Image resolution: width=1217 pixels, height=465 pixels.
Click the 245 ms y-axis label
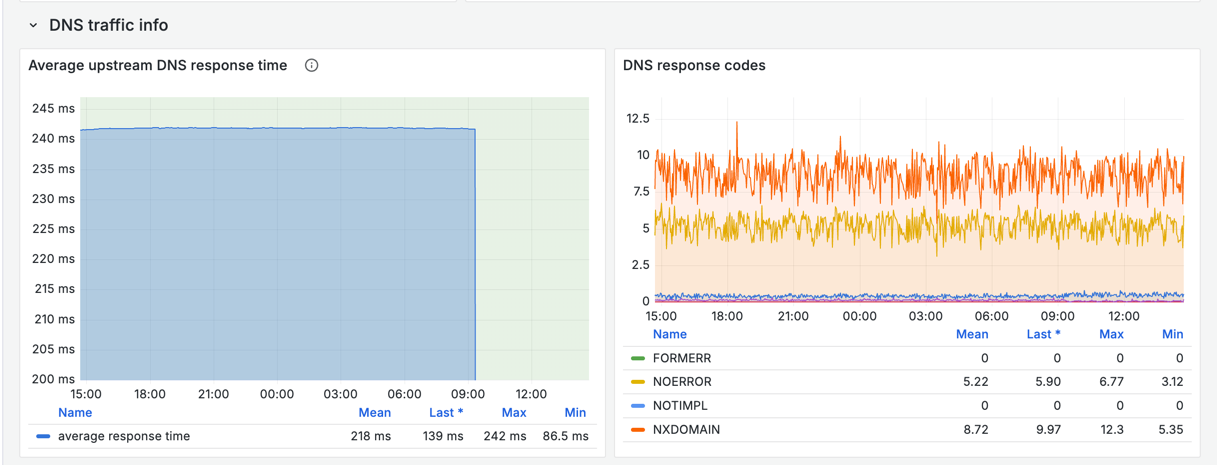[52, 108]
